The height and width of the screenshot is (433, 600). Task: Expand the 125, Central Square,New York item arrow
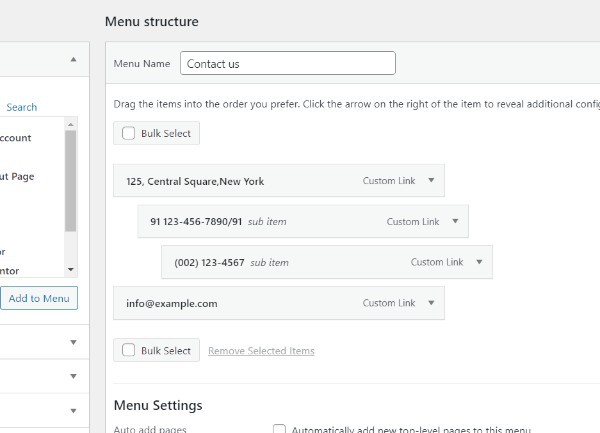point(431,180)
